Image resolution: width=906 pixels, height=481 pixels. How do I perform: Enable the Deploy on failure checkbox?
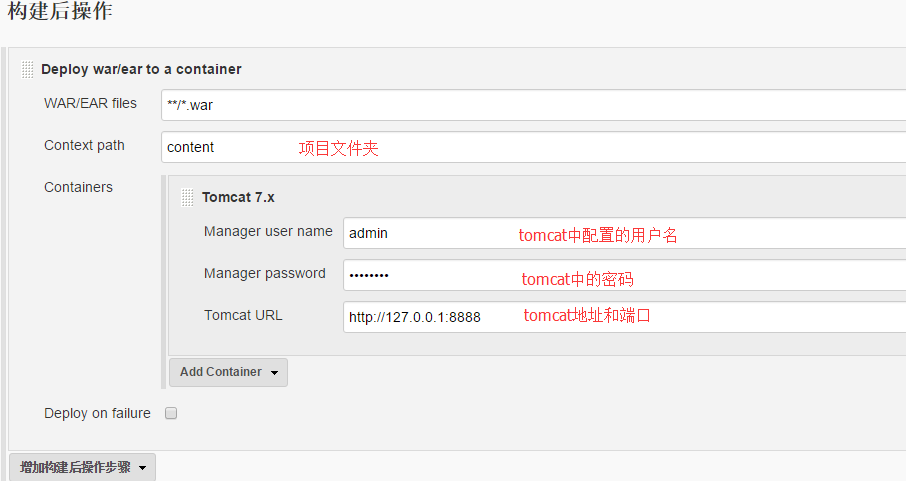[x=171, y=413]
